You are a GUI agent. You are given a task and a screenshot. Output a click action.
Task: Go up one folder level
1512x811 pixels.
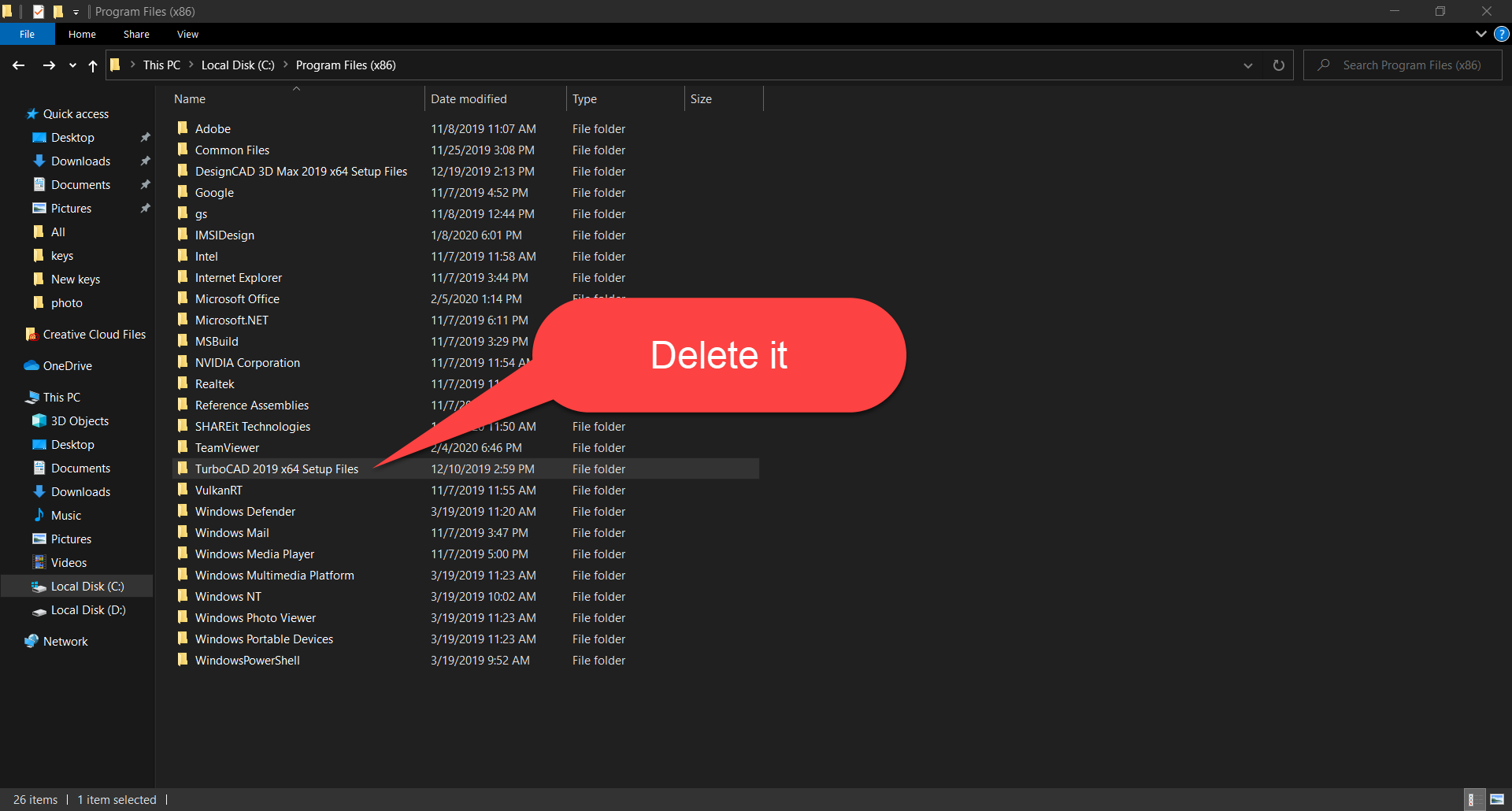93,65
